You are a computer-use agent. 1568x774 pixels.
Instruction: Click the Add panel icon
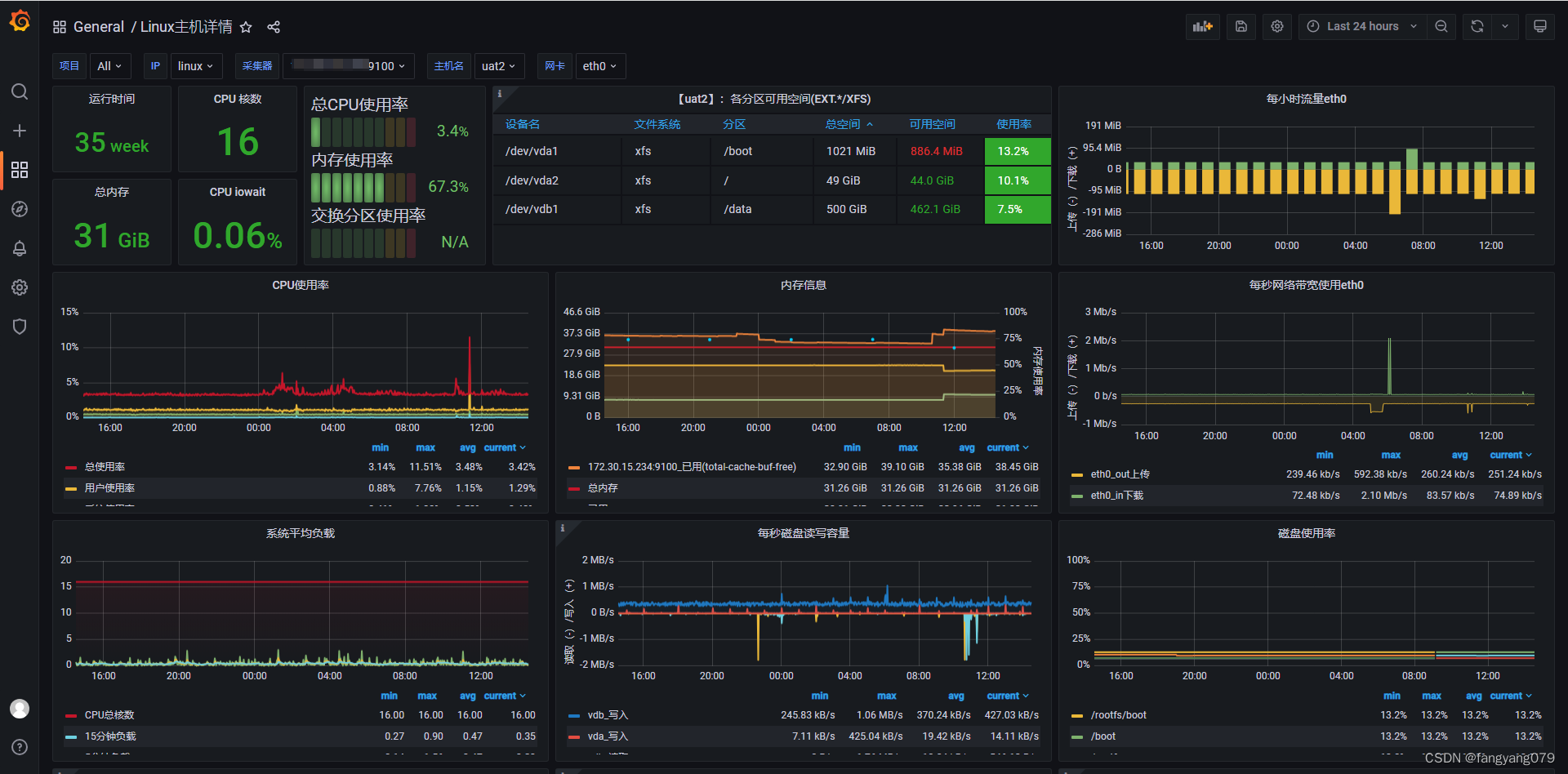coord(1203,26)
